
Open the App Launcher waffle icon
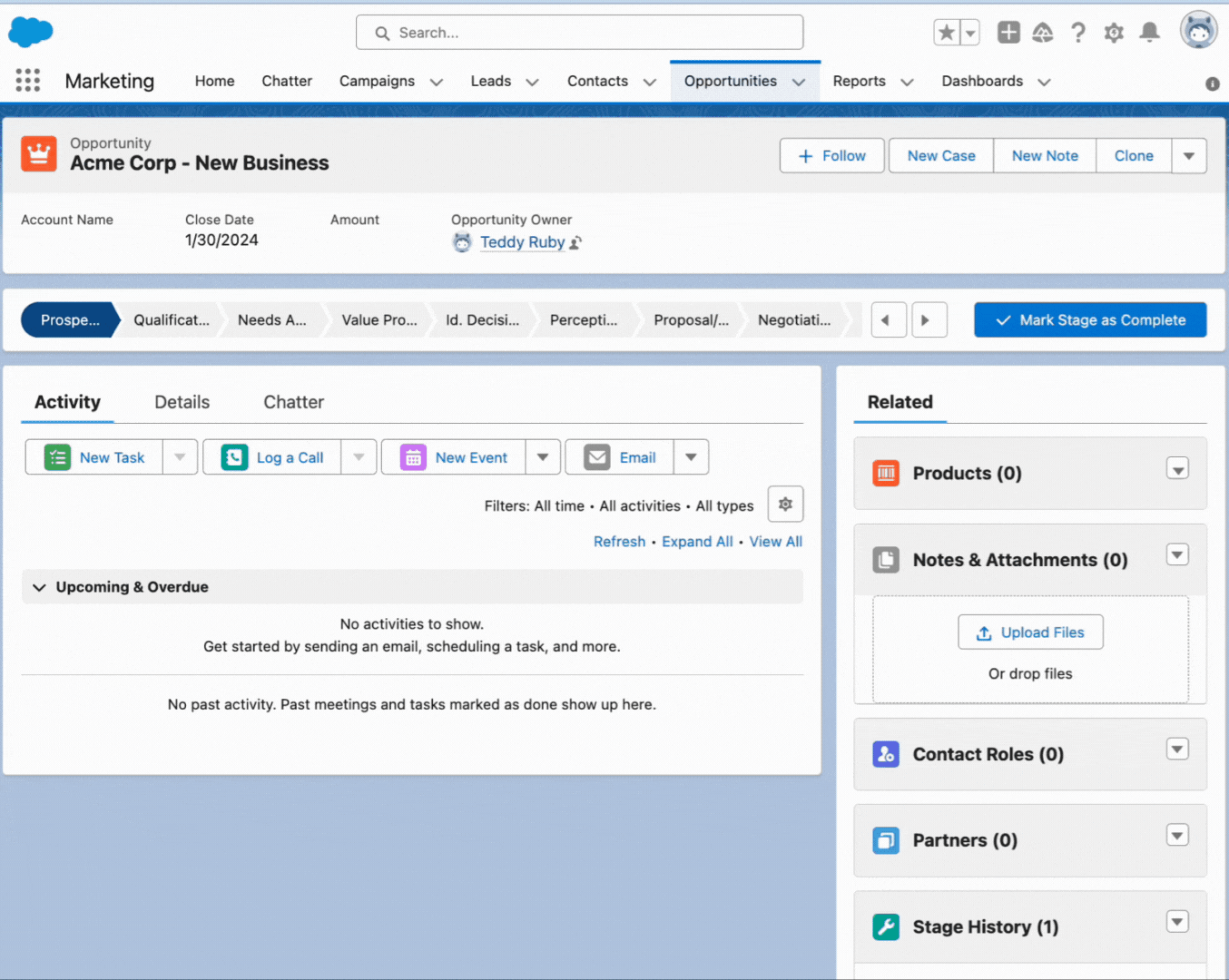click(x=28, y=81)
